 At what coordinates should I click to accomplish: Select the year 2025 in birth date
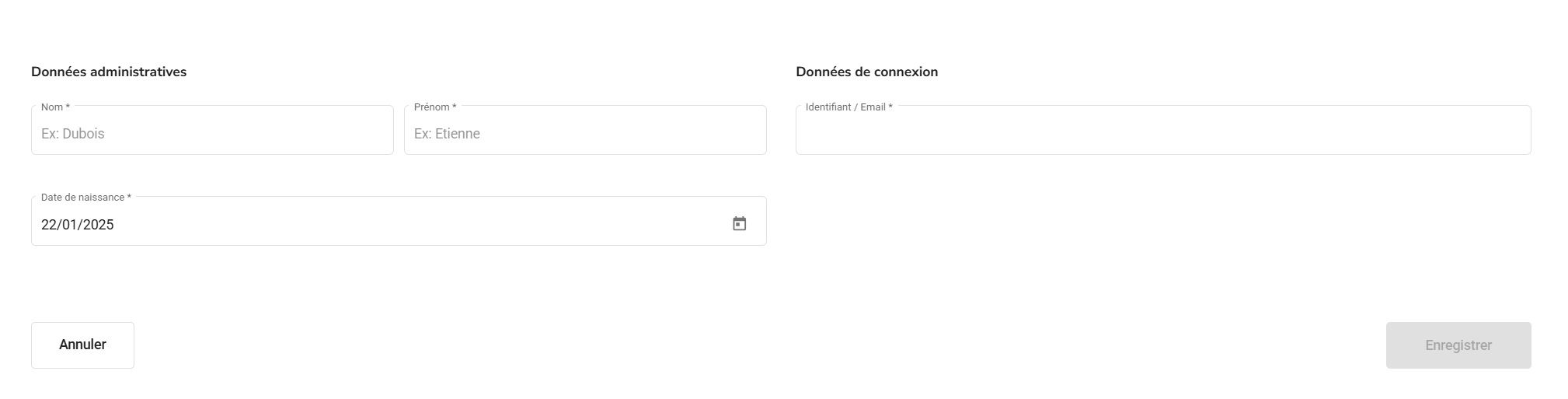pyautogui.click(x=99, y=225)
